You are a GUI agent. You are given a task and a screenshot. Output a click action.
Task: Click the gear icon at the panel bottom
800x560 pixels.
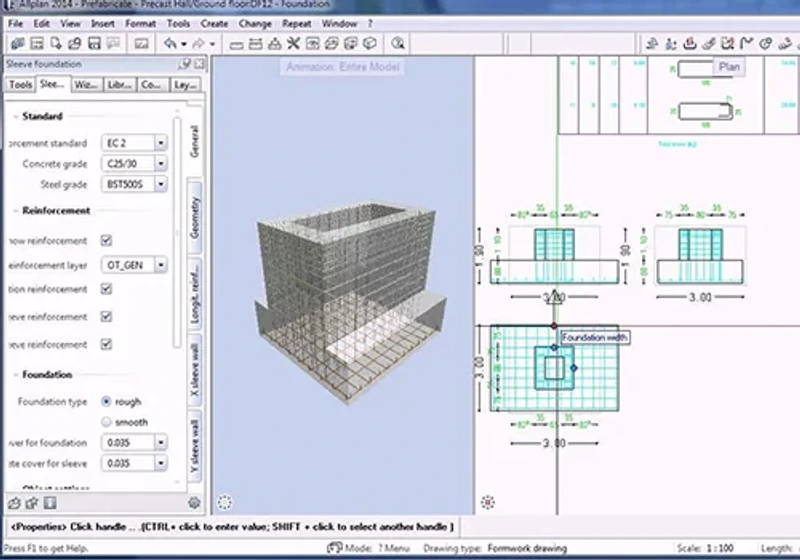coord(194,503)
